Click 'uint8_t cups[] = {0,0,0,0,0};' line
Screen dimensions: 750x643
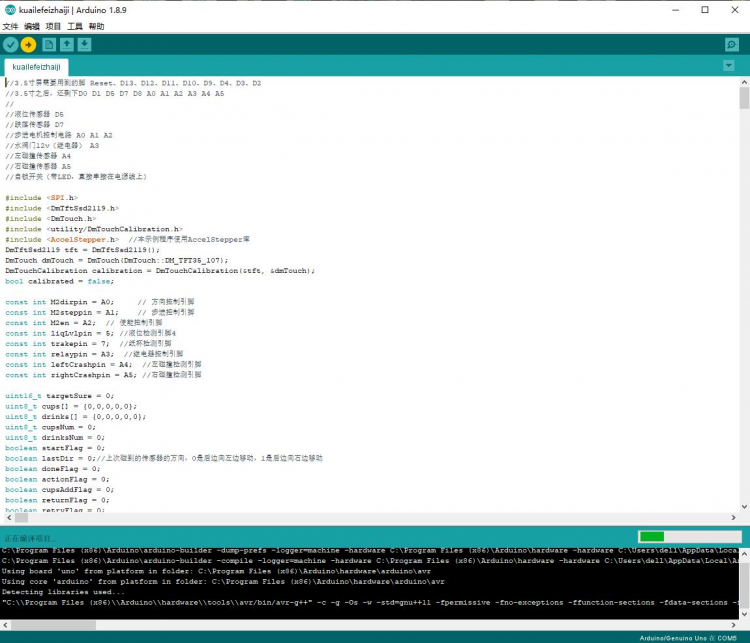pyautogui.click(x=71, y=406)
